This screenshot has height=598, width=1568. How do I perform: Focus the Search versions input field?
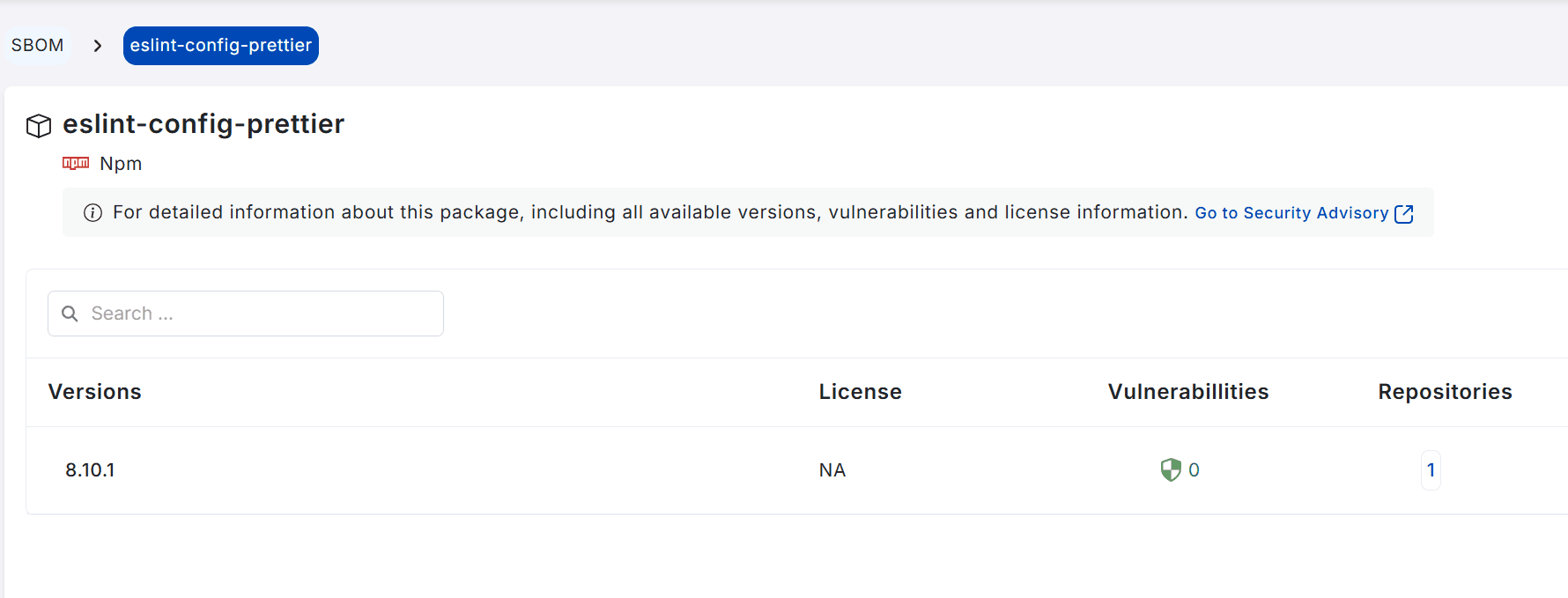(x=246, y=314)
